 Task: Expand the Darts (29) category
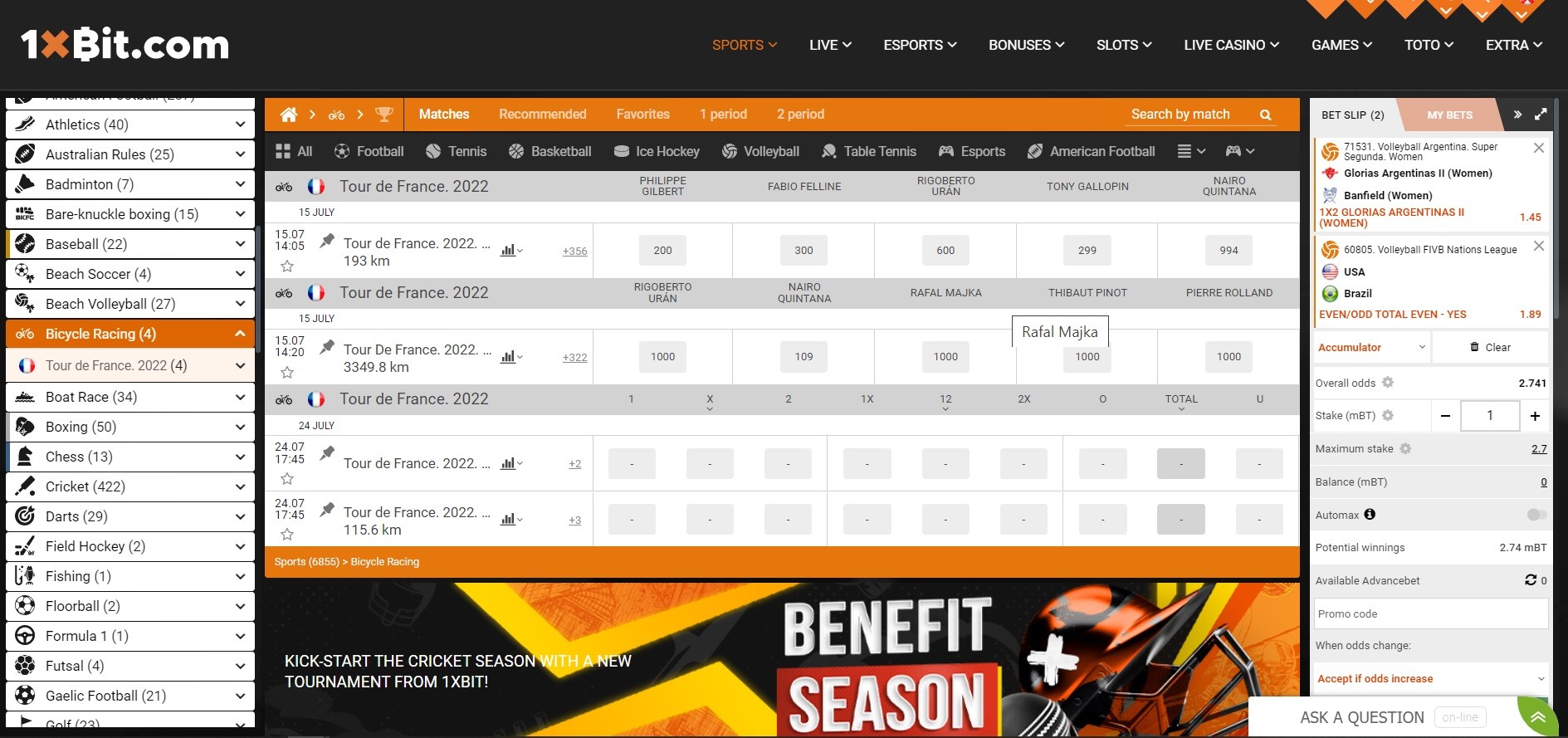click(x=130, y=516)
